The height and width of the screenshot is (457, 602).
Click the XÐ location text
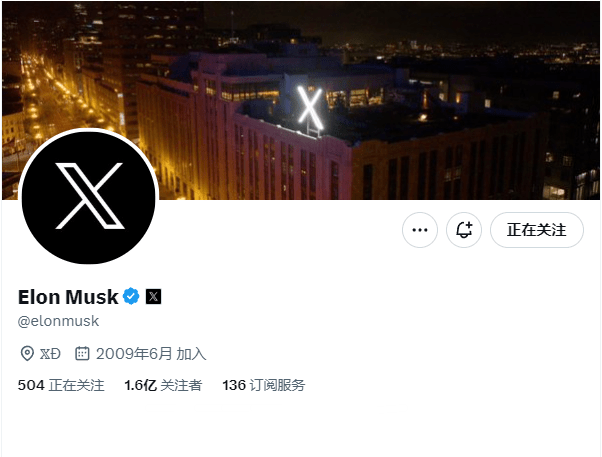[50, 354]
